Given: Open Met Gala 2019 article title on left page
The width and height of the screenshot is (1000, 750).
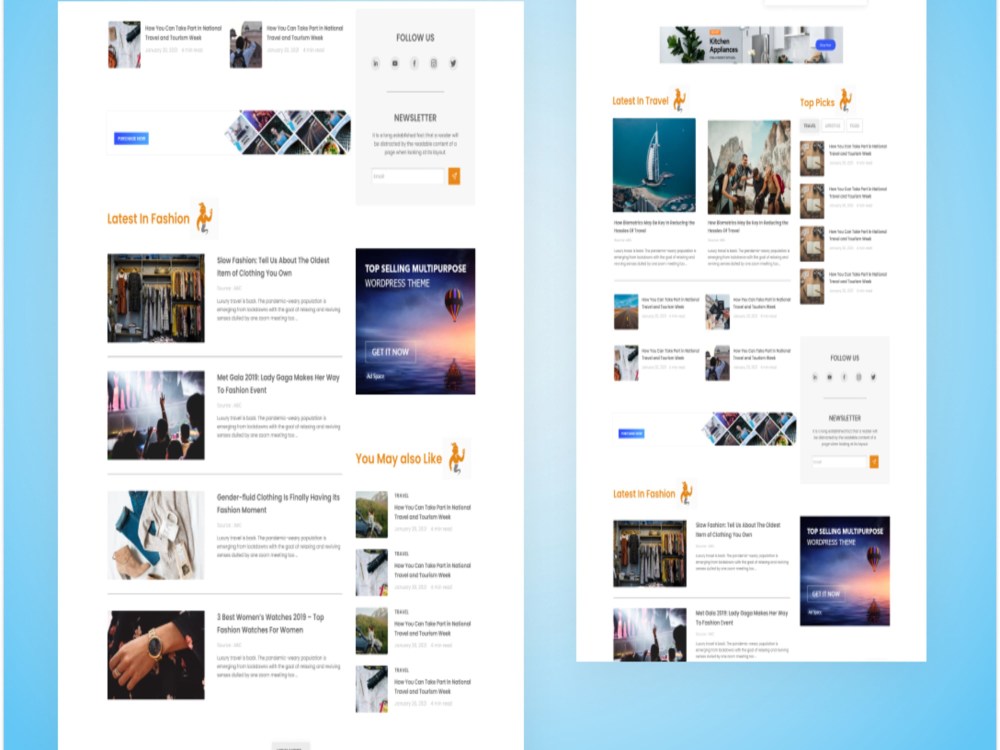Looking at the screenshot, I should pos(278,384).
